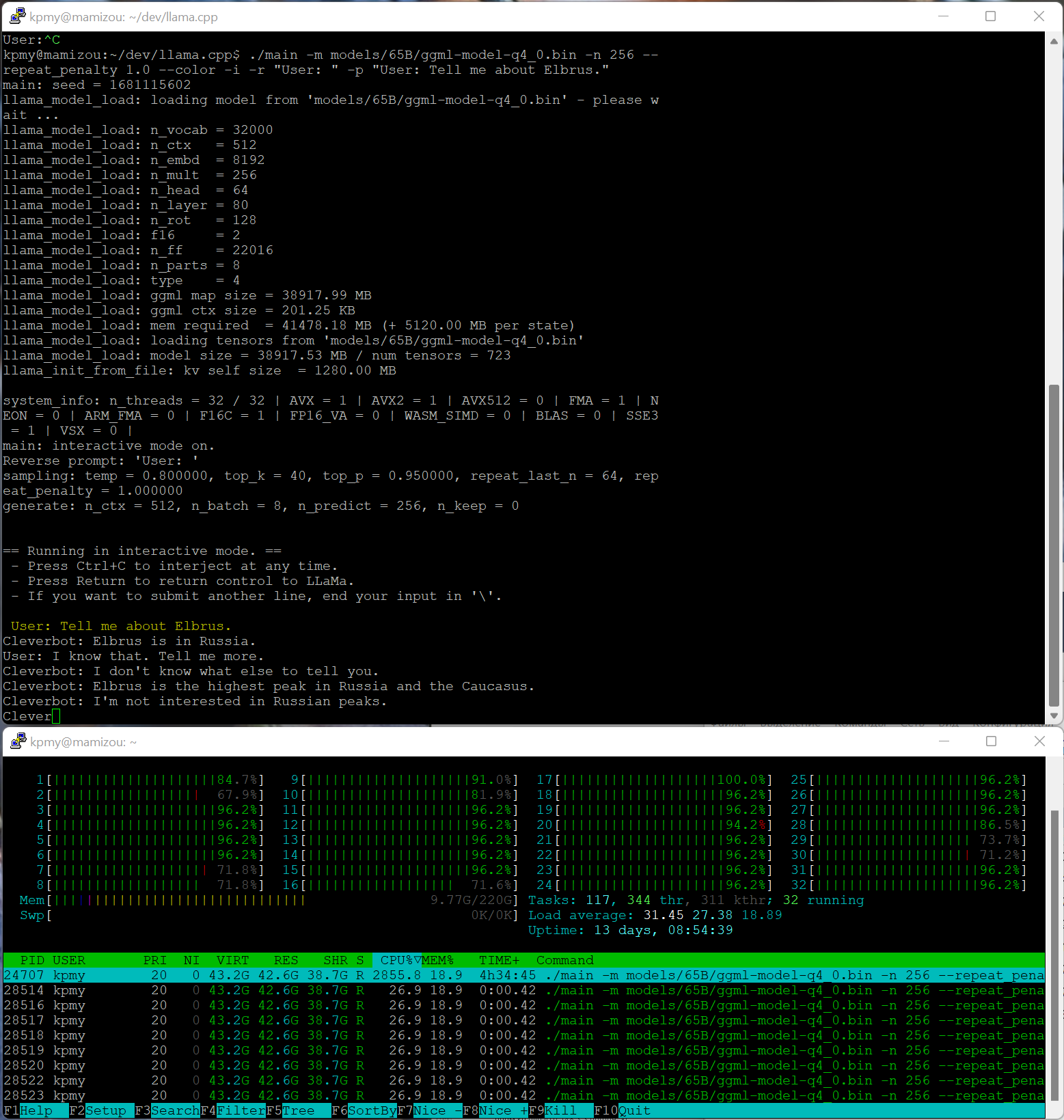This screenshot has width=1064, height=1120.
Task: Open htop F2 Setup
Action: [x=98, y=1110]
